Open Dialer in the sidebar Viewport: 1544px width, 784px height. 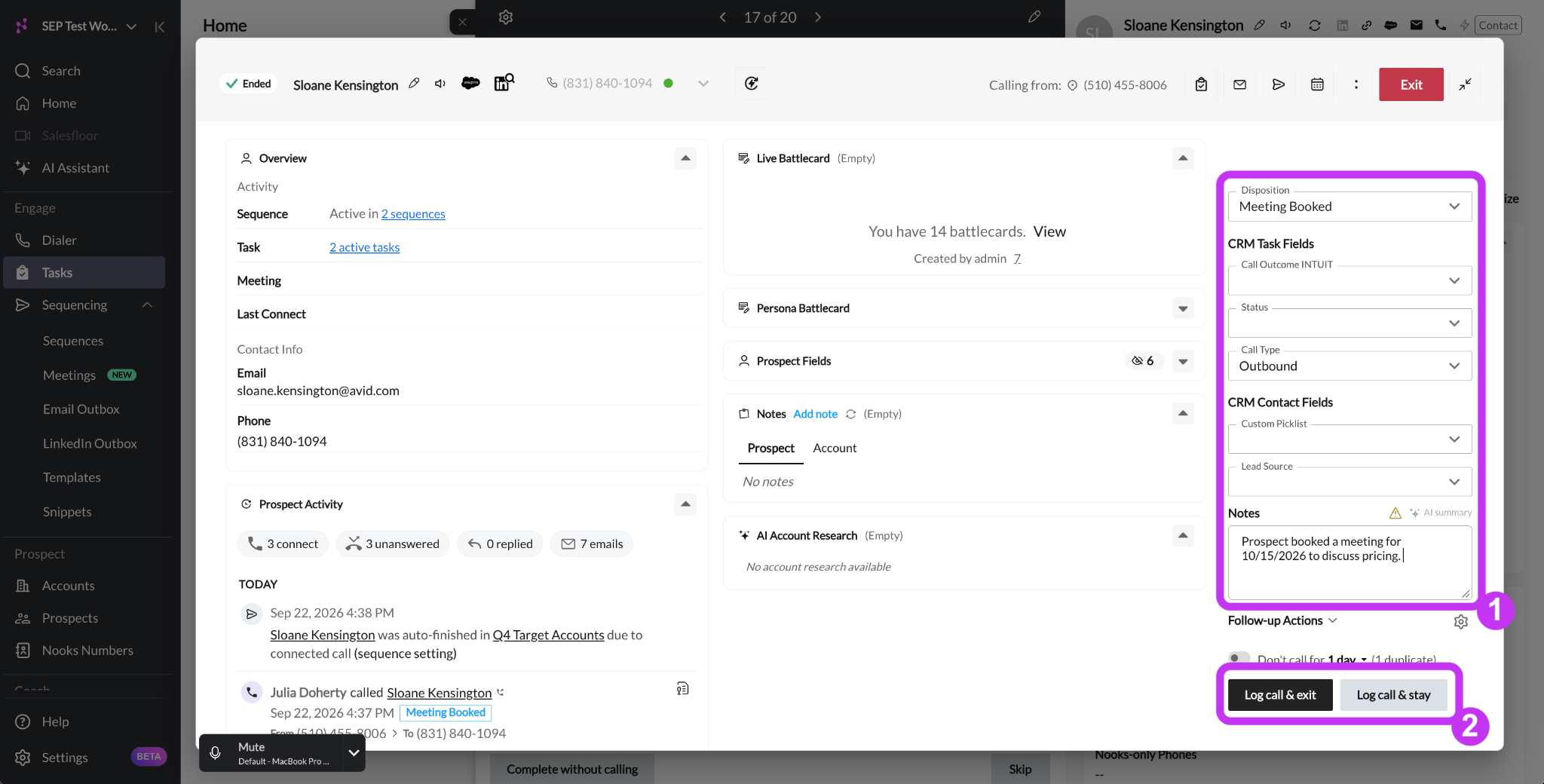(x=84, y=240)
